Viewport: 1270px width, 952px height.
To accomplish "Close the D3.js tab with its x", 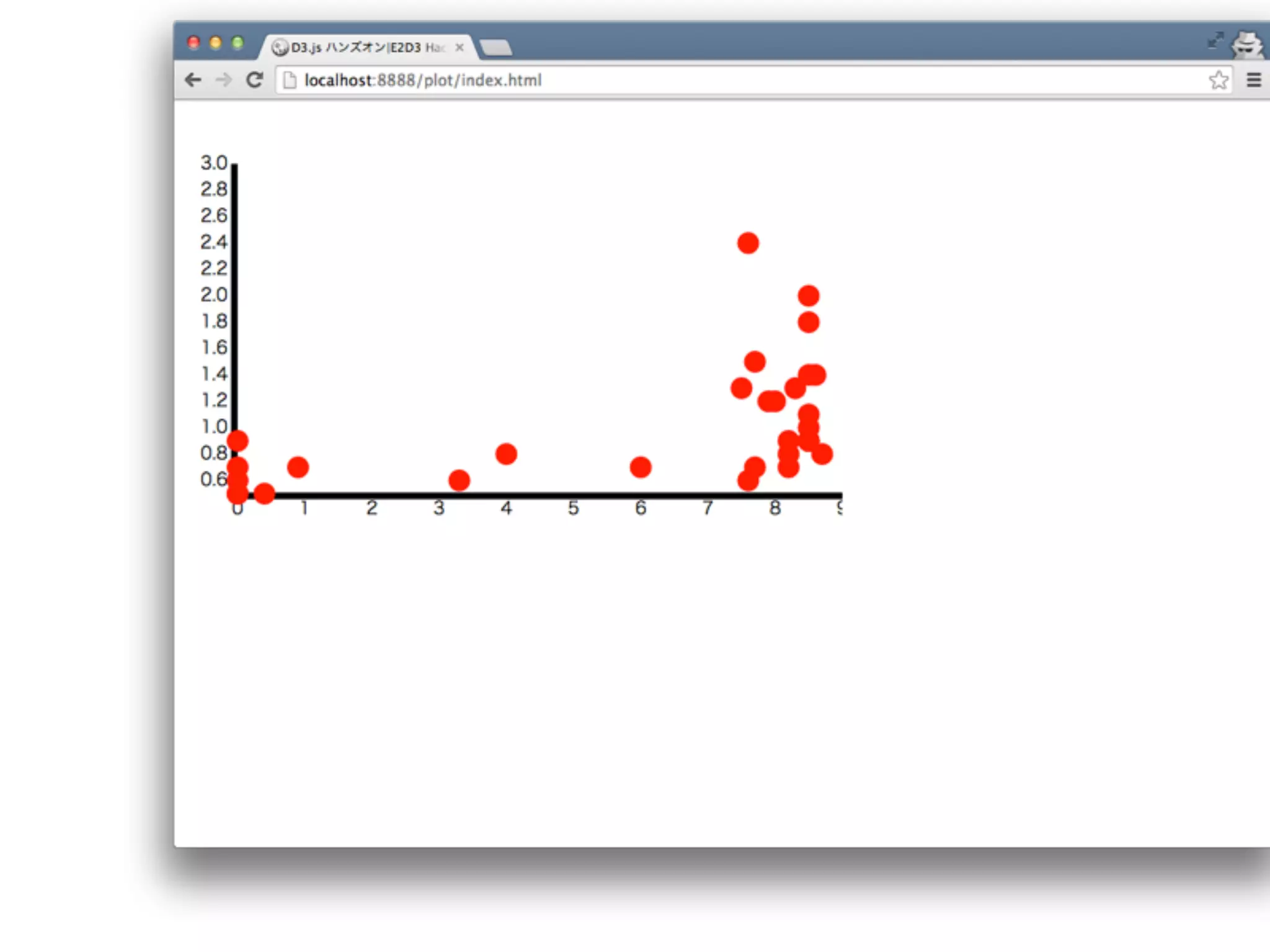I will tap(460, 47).
